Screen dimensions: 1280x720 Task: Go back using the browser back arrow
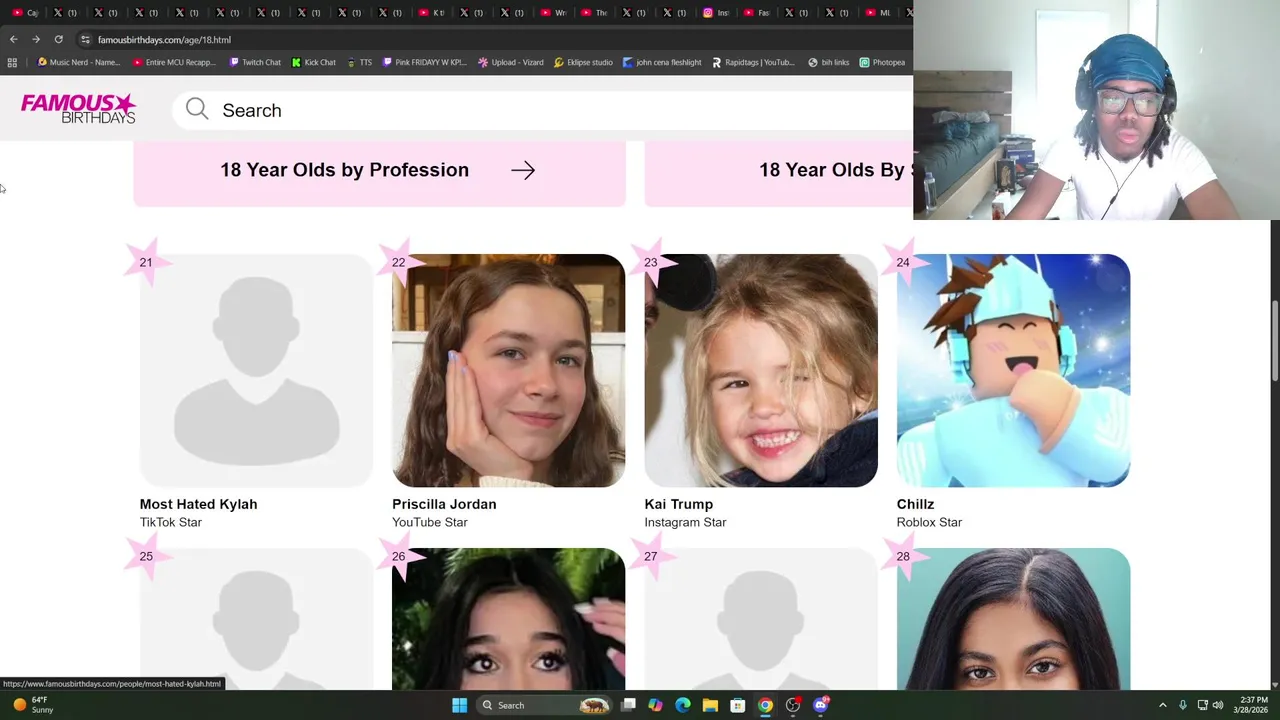coord(13,40)
